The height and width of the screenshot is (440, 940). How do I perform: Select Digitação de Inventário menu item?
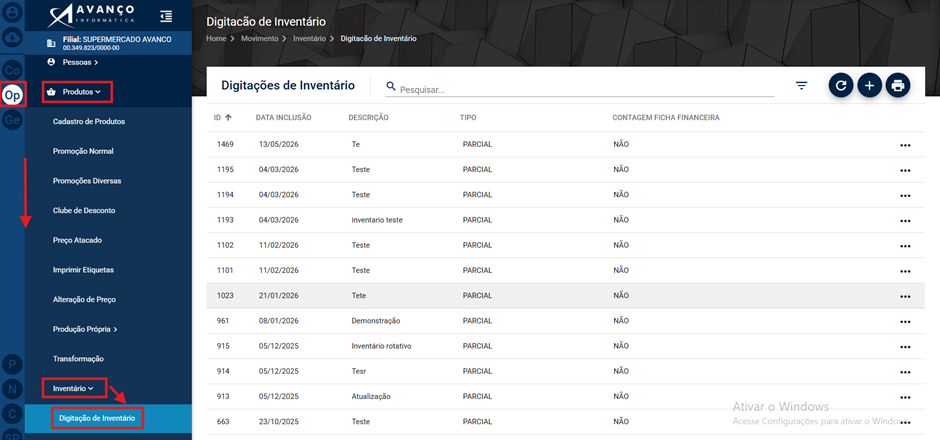coord(98,418)
